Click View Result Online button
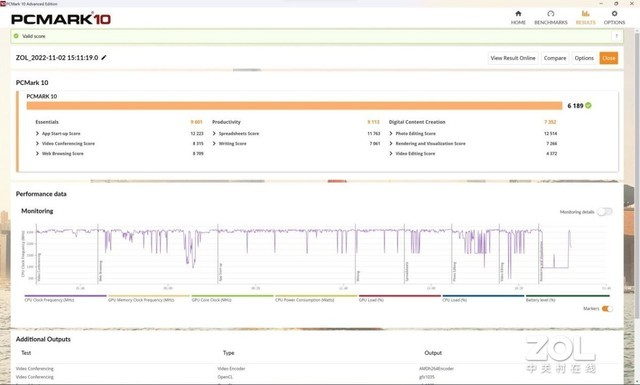Image resolution: width=640 pixels, height=385 pixels. pos(513,58)
